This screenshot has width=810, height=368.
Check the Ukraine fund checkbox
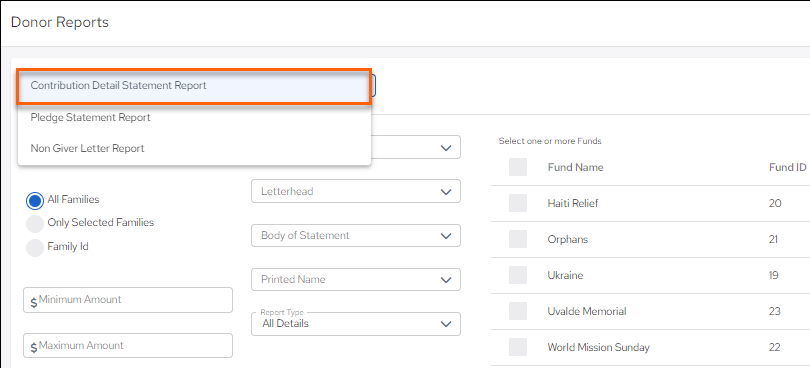tap(518, 275)
